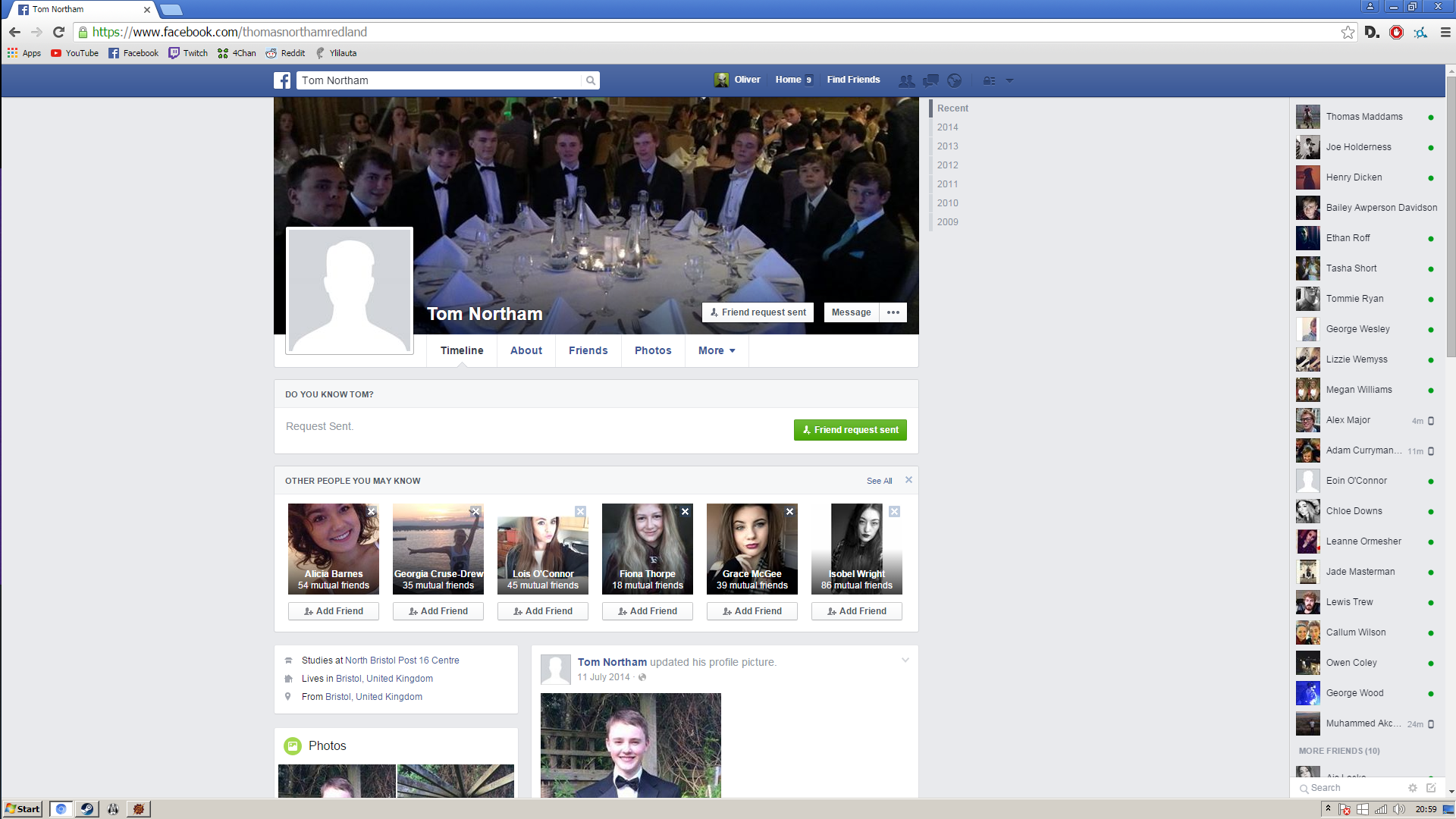Click See All people you may know
The image size is (1456, 819).
(880, 481)
